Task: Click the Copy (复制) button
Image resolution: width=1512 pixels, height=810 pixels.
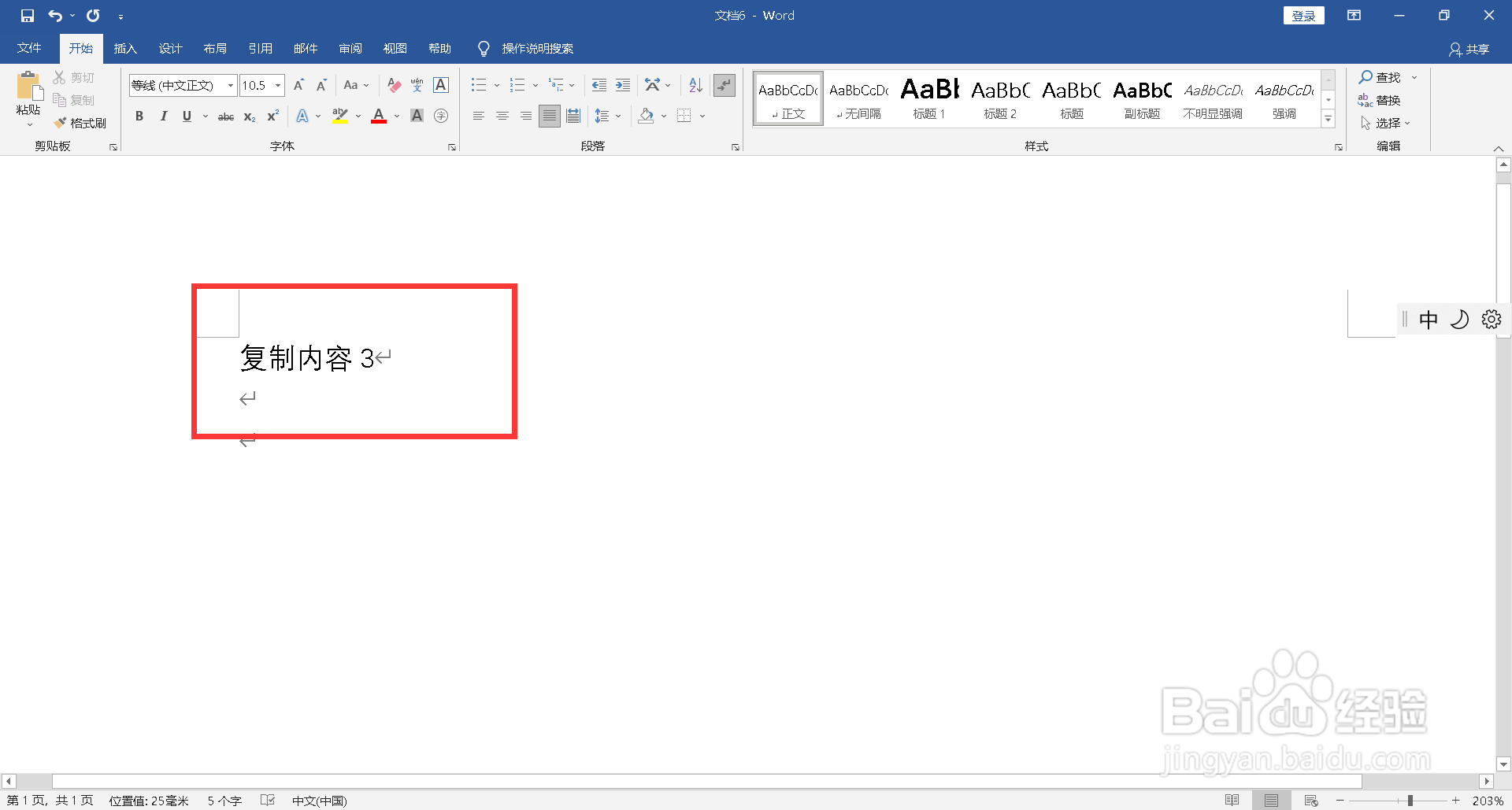Action: point(73,100)
